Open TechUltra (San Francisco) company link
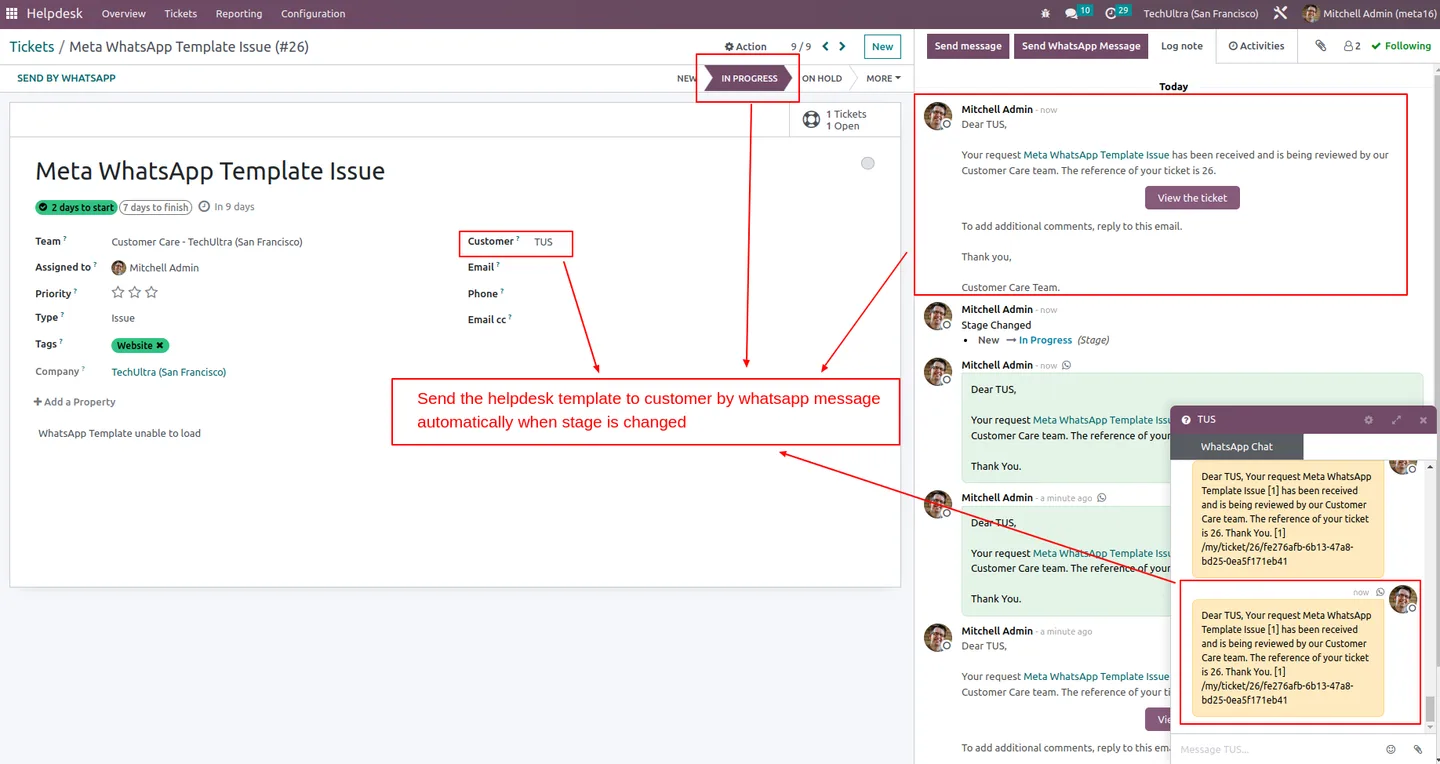 coord(169,372)
